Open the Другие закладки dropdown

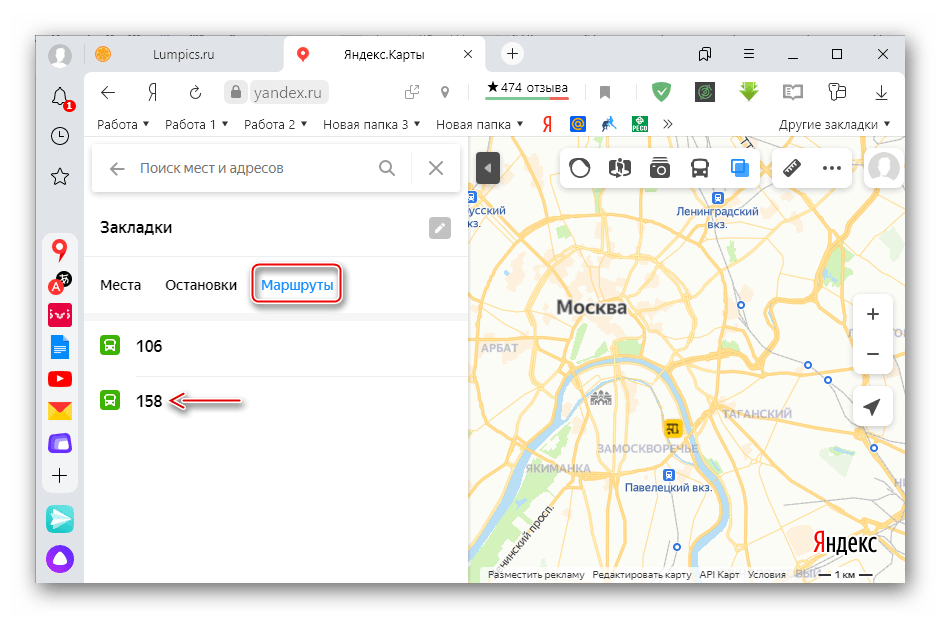(x=834, y=125)
